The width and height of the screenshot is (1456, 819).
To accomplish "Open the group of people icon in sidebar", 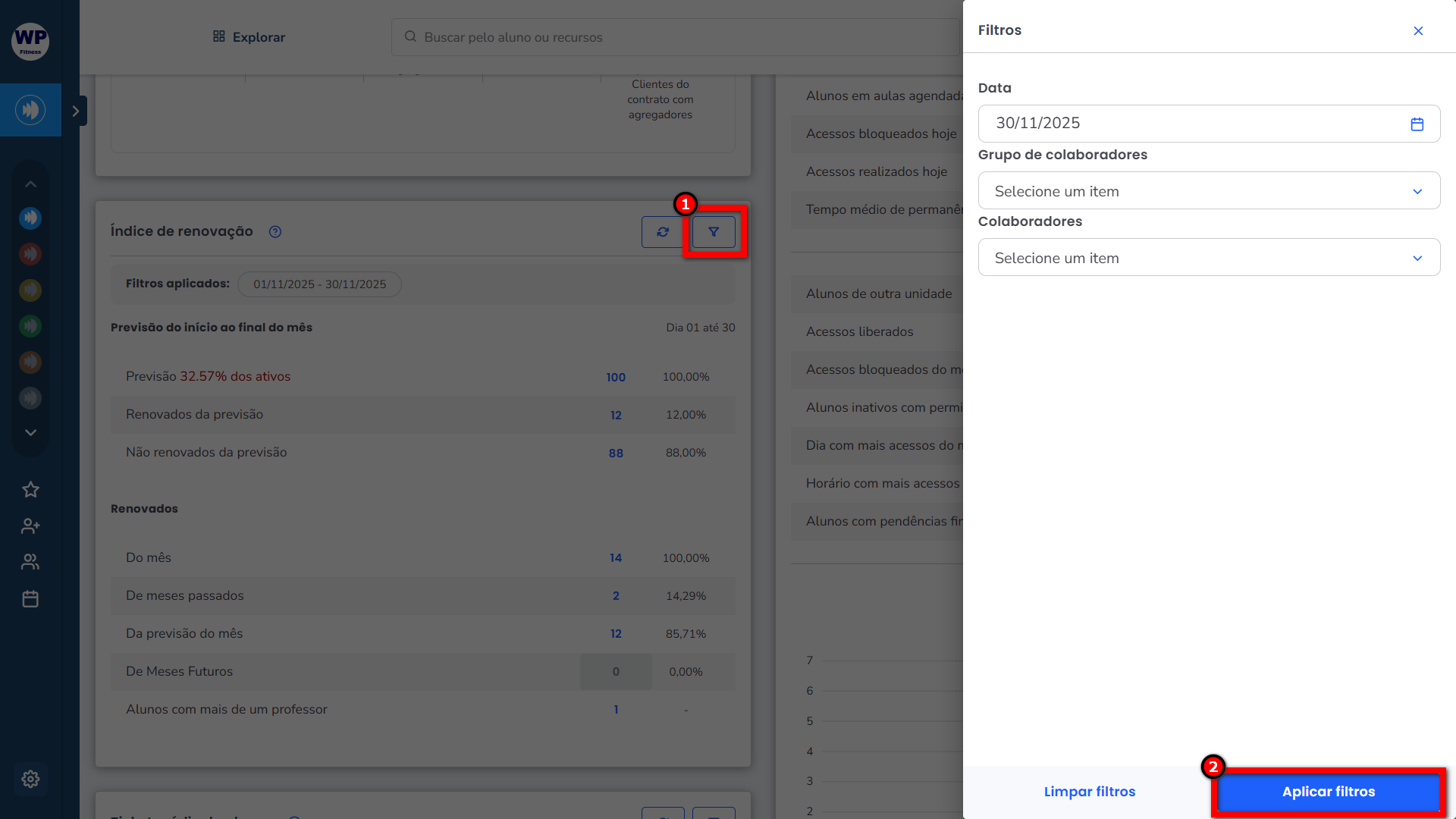I will coord(30,562).
